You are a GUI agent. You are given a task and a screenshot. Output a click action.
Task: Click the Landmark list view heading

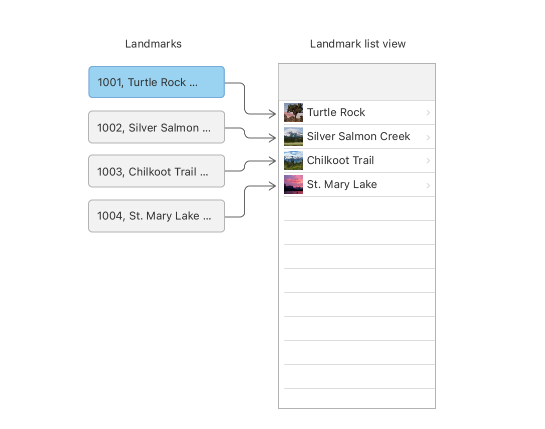pos(358,44)
